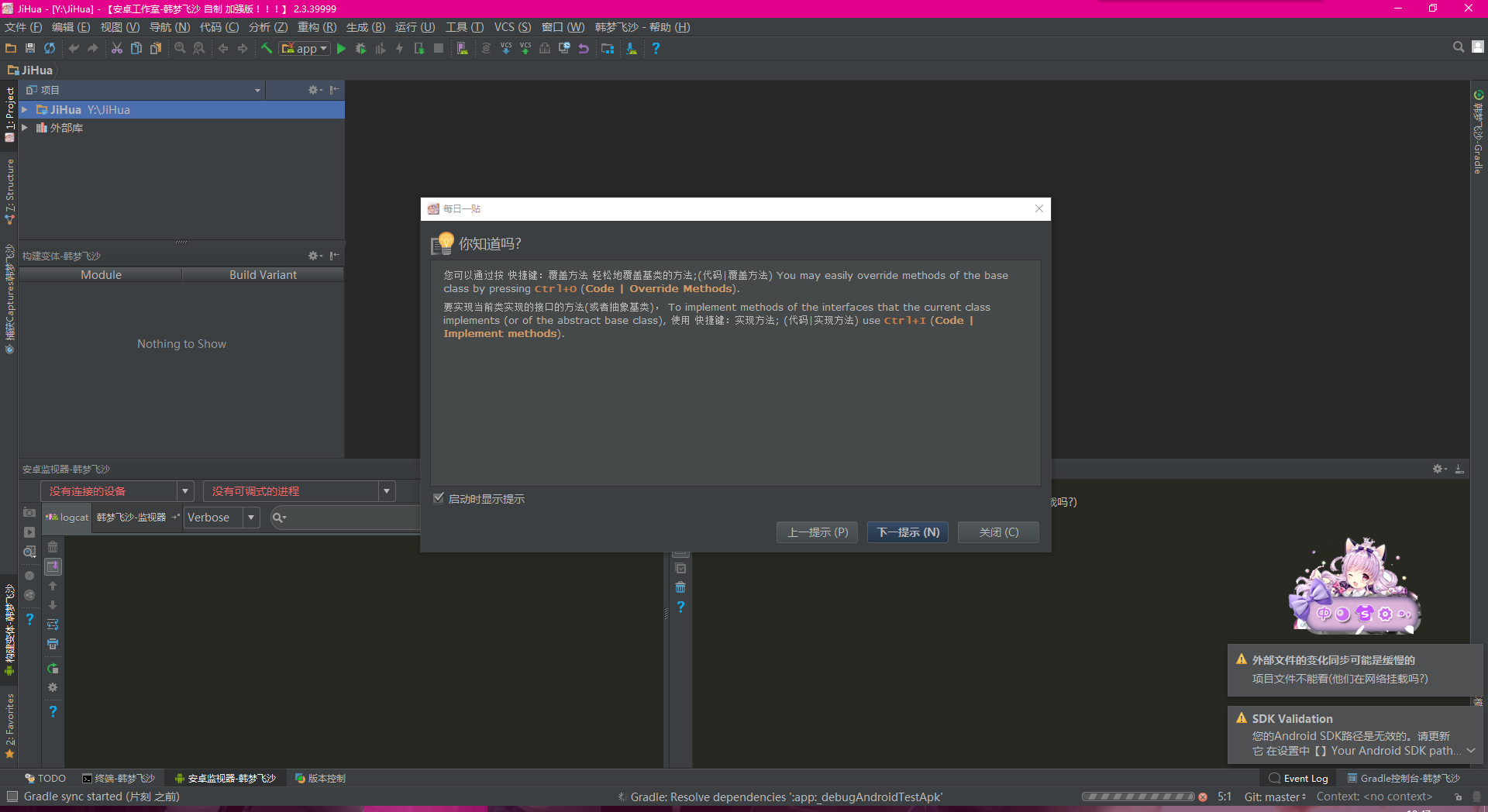The width and height of the screenshot is (1488, 812).
Task: Expand the '外部库' tree node
Action: [25, 128]
